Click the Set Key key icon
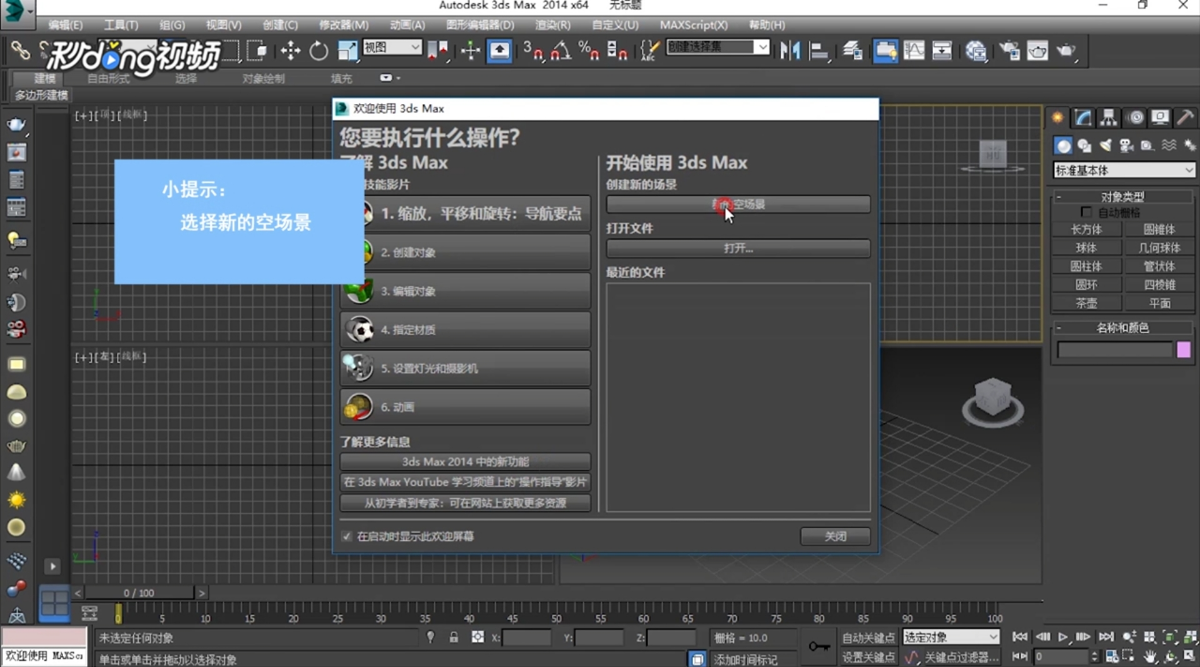The height and width of the screenshot is (667, 1200). (819, 646)
